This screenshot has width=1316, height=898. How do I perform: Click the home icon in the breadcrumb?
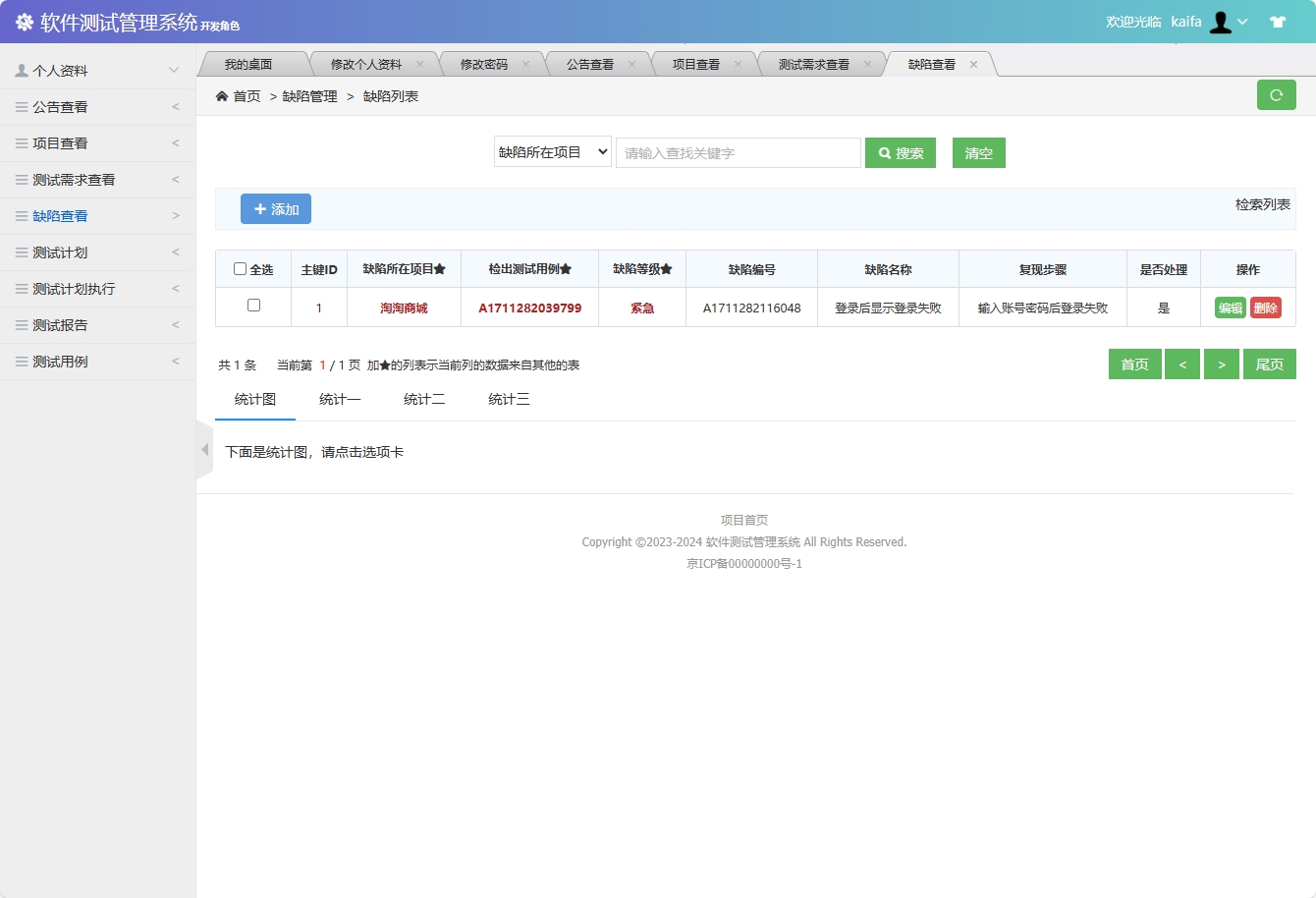224,95
